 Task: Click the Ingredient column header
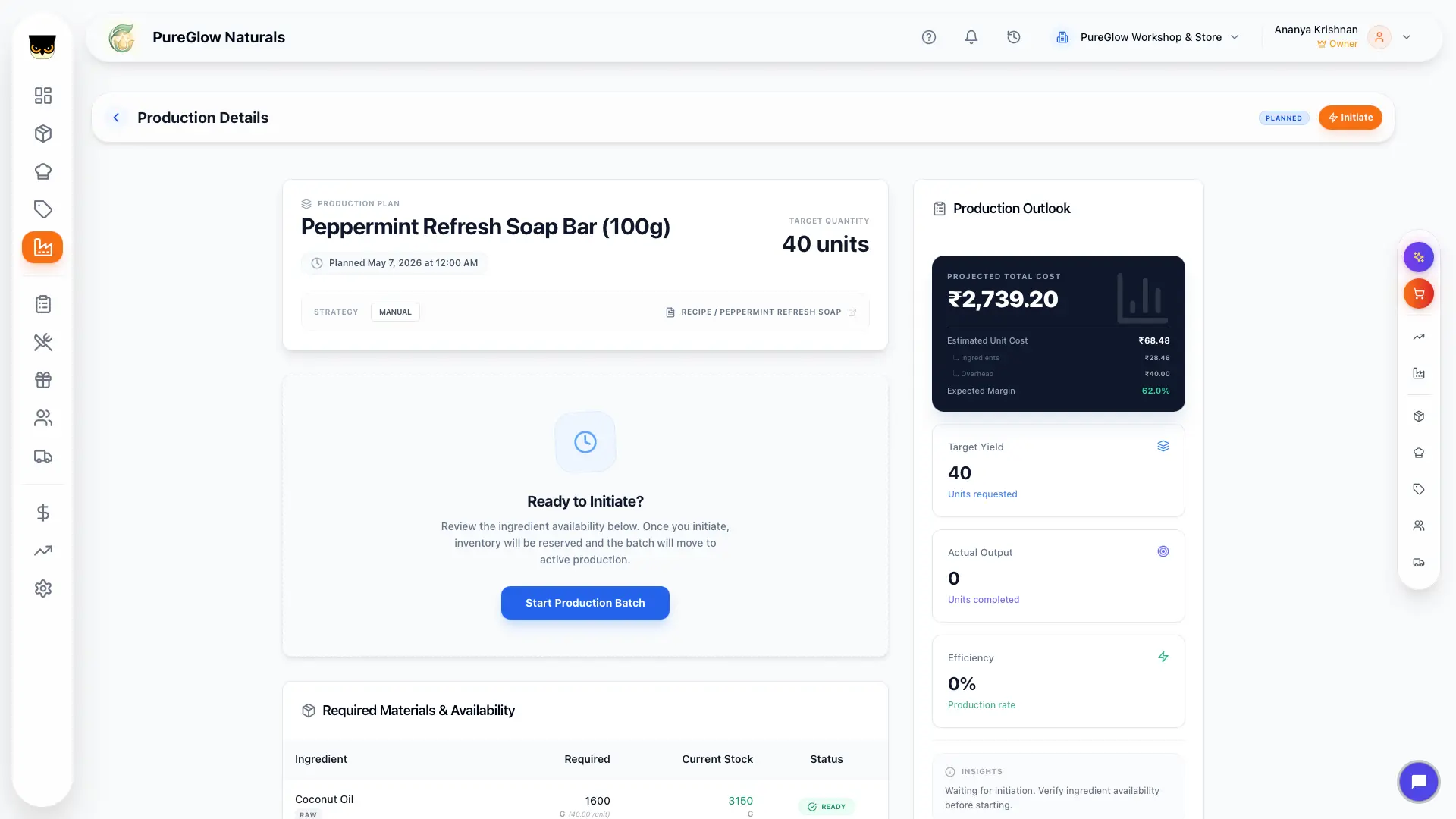[321, 759]
